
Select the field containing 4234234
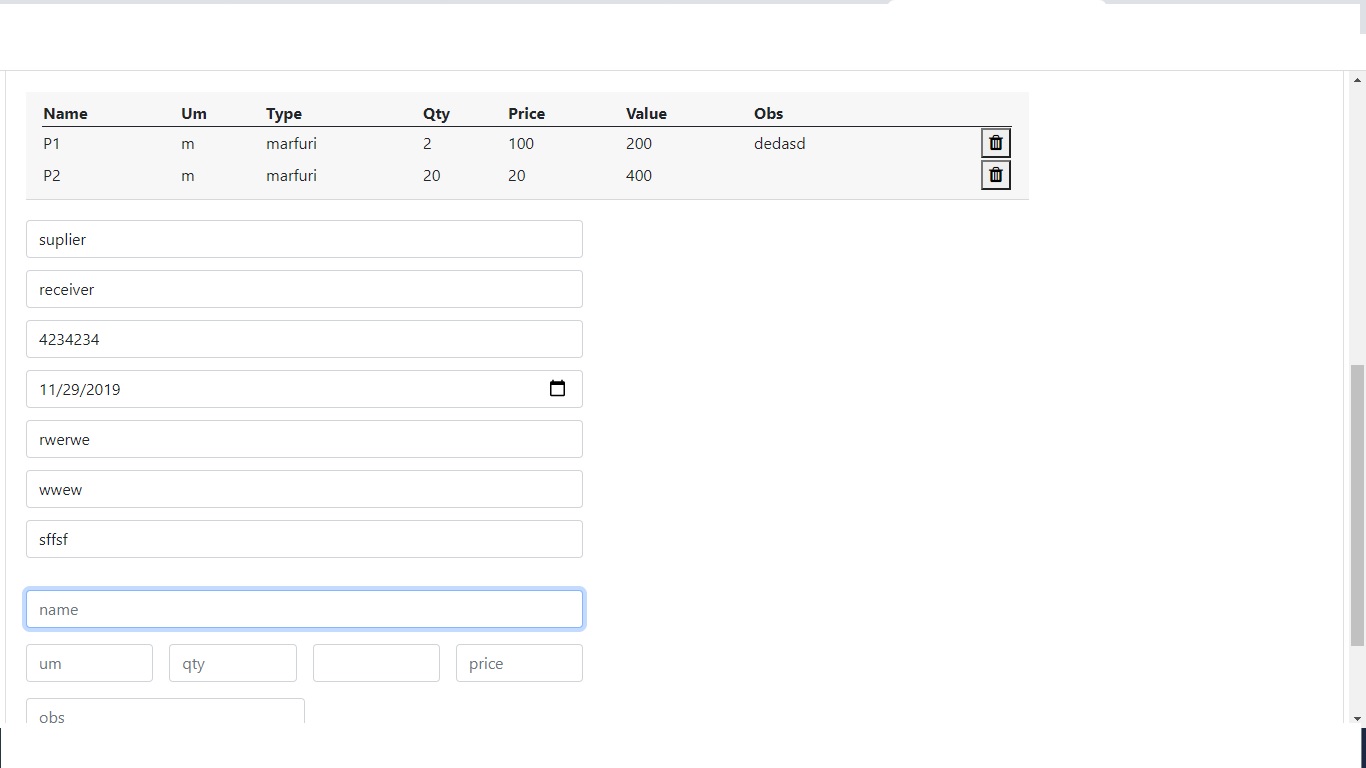(304, 339)
